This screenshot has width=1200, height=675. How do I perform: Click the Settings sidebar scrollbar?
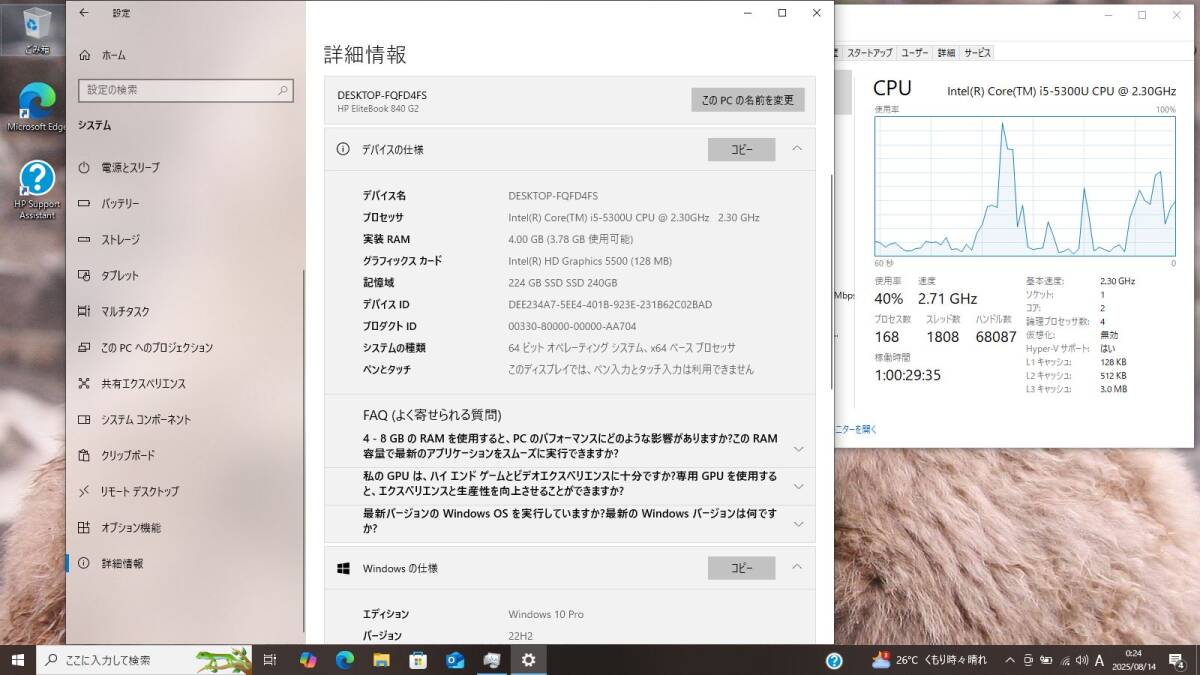click(x=302, y=450)
